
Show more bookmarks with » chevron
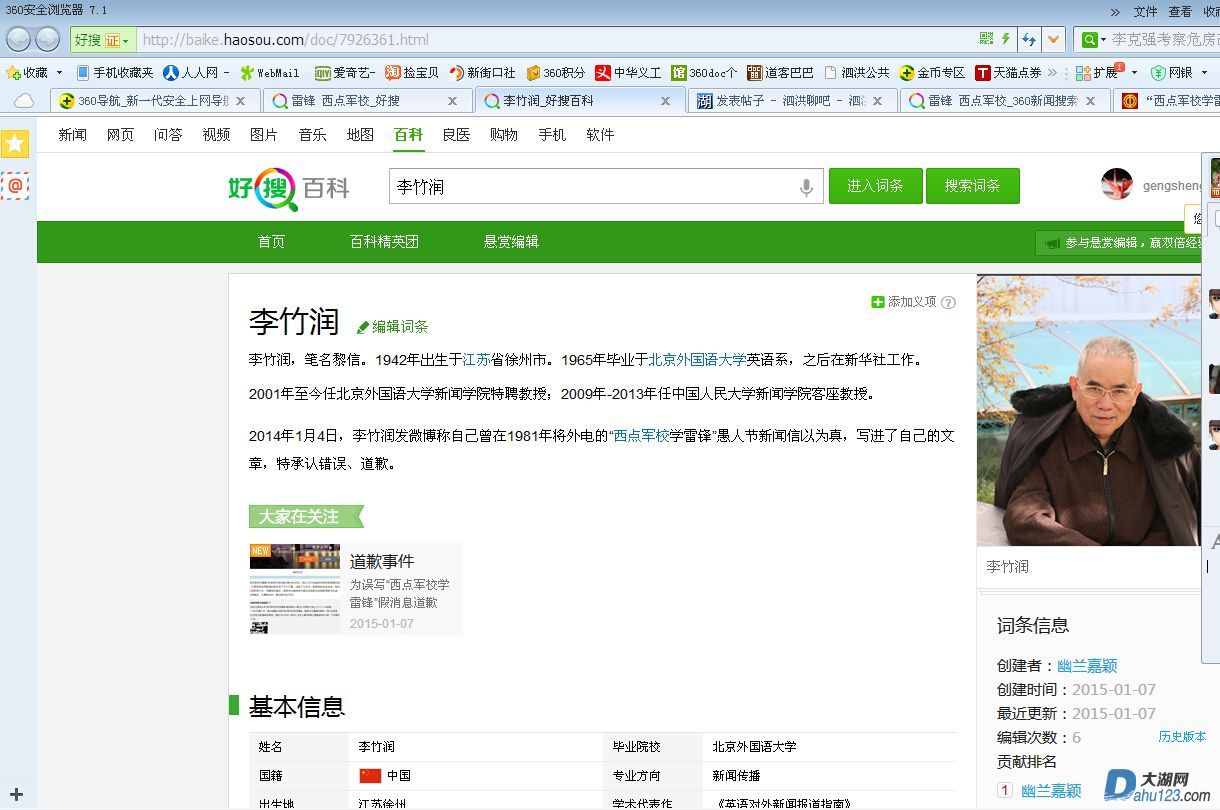(x=1052, y=72)
